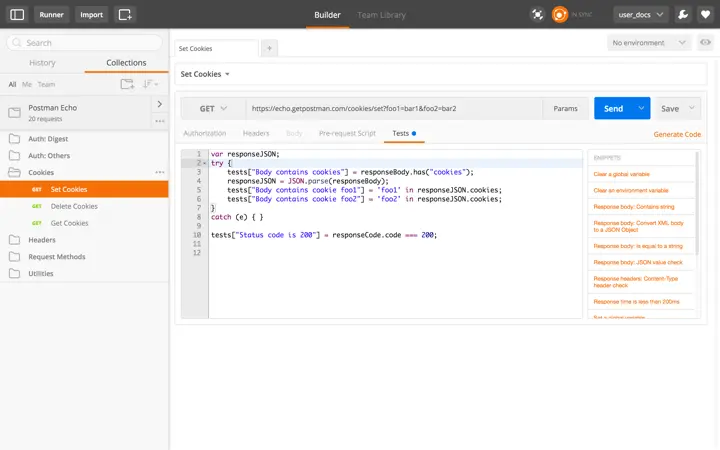Click the Cookies open folder icon

click(14, 172)
